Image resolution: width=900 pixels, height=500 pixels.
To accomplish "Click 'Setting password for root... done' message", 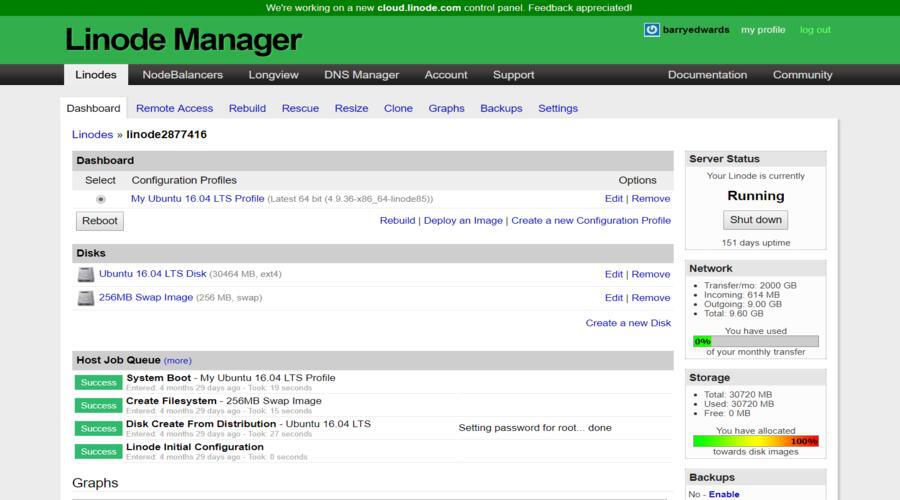I will click(535, 428).
